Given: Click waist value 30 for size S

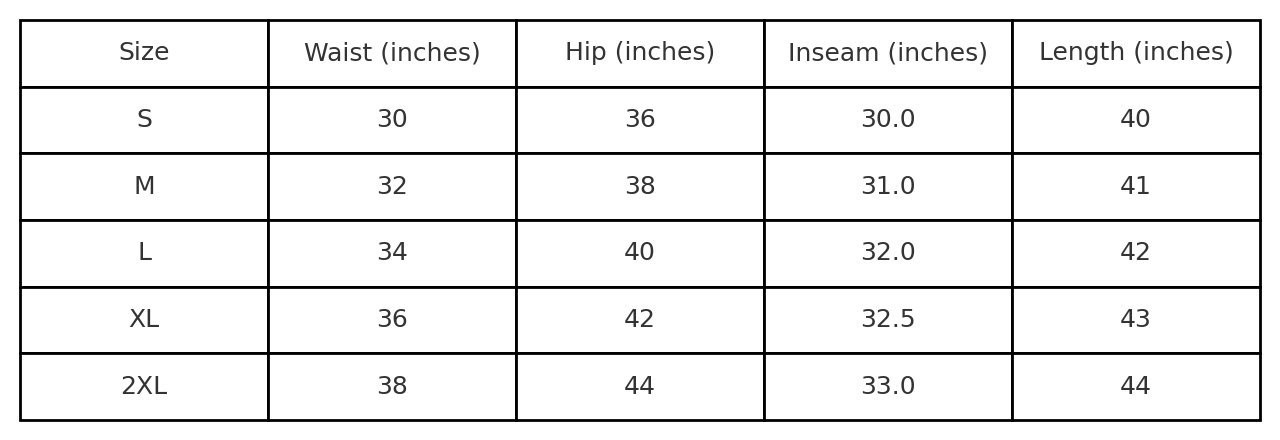Looking at the screenshot, I should click(392, 120).
